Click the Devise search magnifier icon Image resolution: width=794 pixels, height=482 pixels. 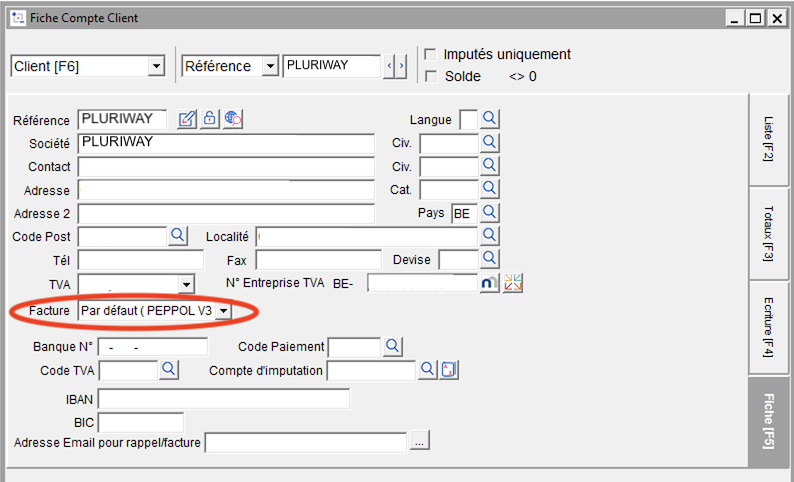coord(490,260)
